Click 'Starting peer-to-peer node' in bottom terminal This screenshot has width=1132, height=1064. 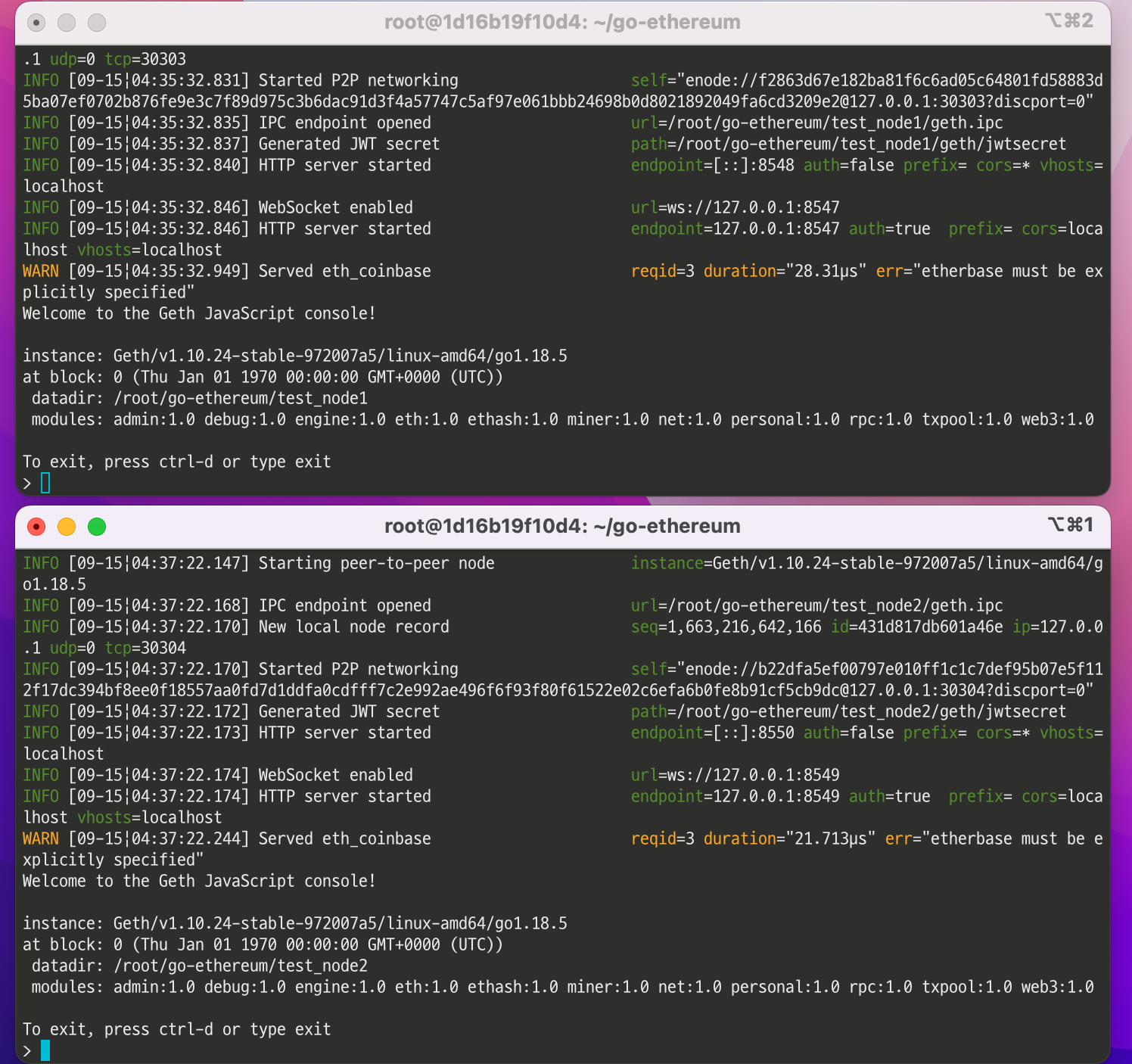[377, 563]
